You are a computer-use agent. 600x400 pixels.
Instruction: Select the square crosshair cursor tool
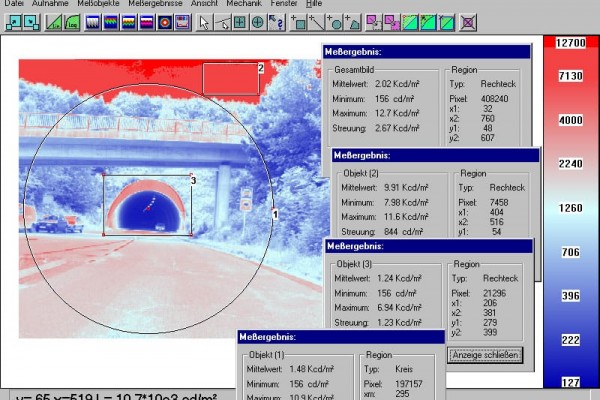pyautogui.click(x=240, y=23)
